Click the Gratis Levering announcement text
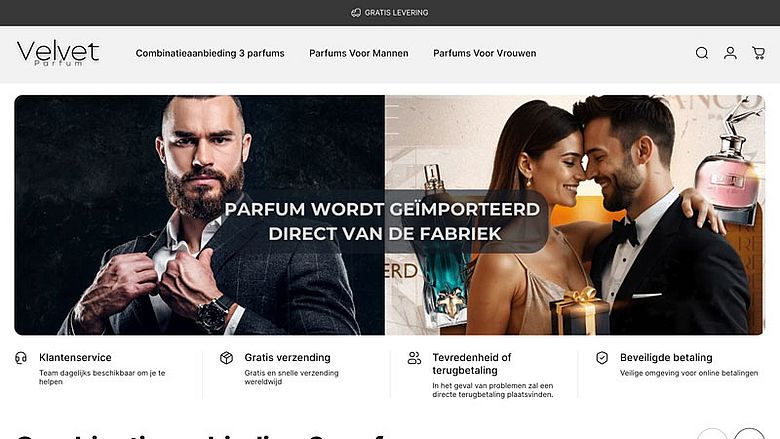This screenshot has height=439, width=780. tap(396, 13)
